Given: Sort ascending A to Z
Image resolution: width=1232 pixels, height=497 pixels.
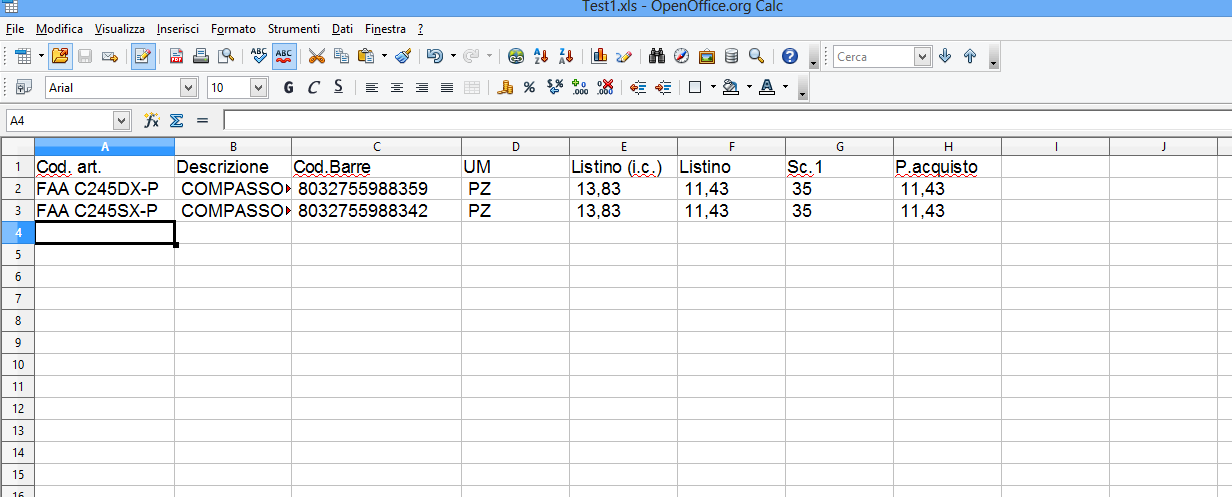Looking at the screenshot, I should (x=541, y=57).
